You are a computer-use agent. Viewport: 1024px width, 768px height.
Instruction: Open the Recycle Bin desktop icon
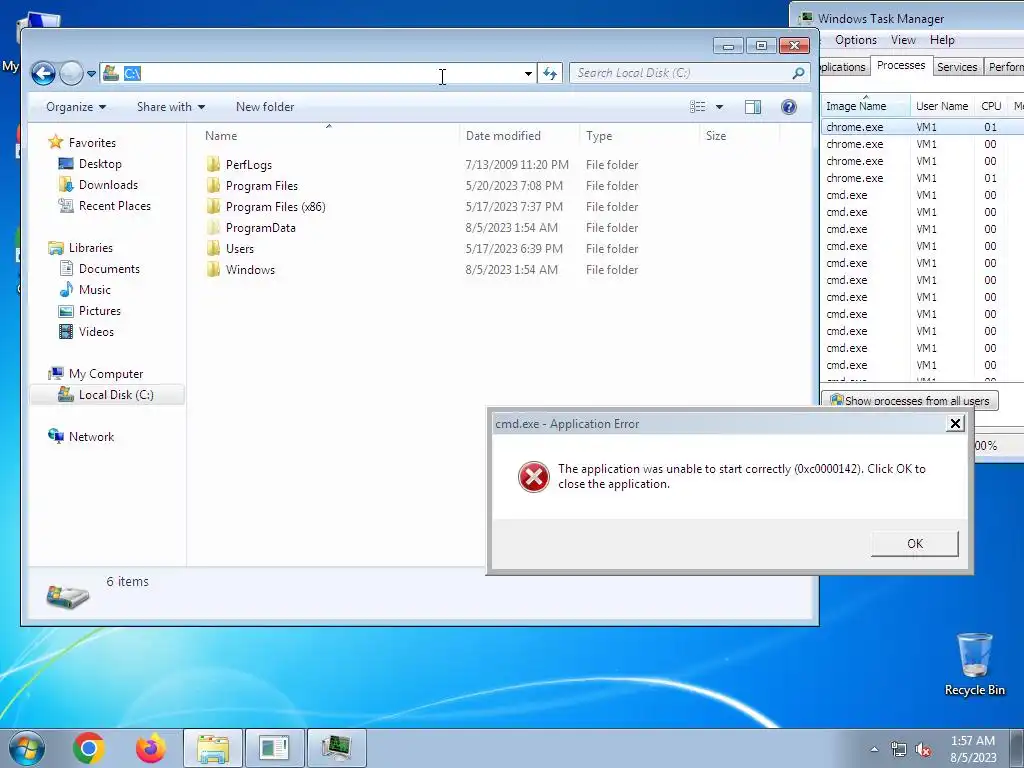click(x=974, y=664)
